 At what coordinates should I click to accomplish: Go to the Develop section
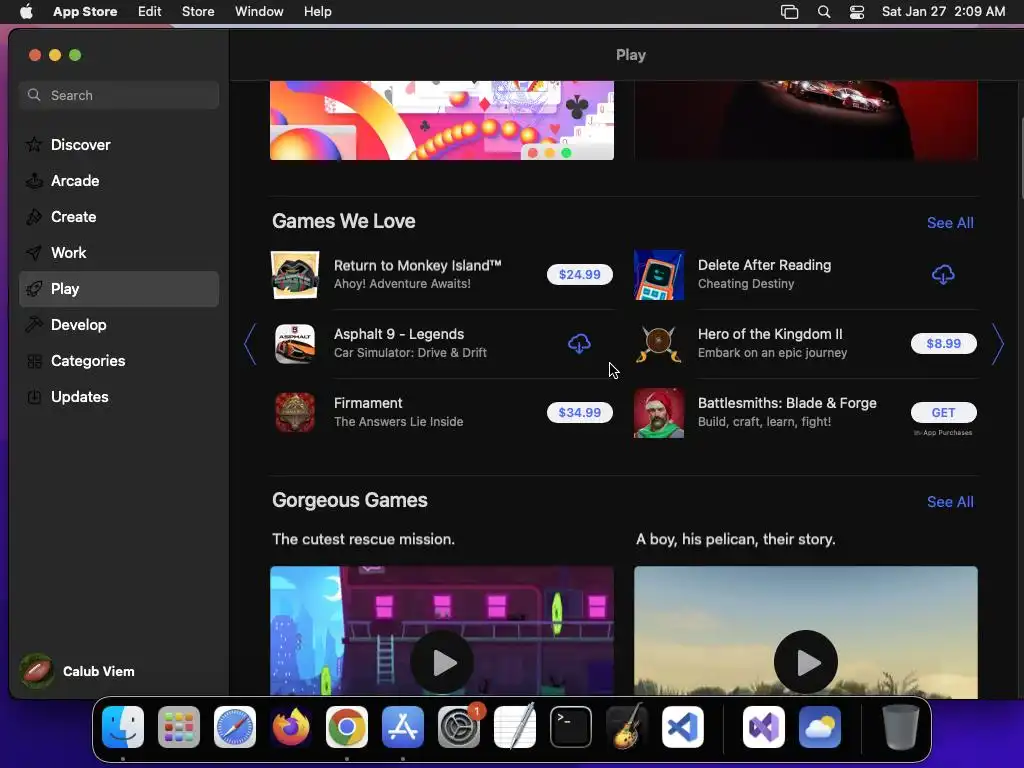coord(120,325)
